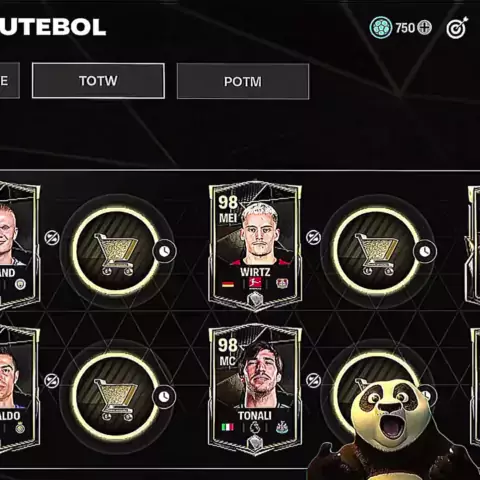Select the partially visible tab left of TOTW
Viewport: 480px width, 480px height.
[x=9, y=81]
